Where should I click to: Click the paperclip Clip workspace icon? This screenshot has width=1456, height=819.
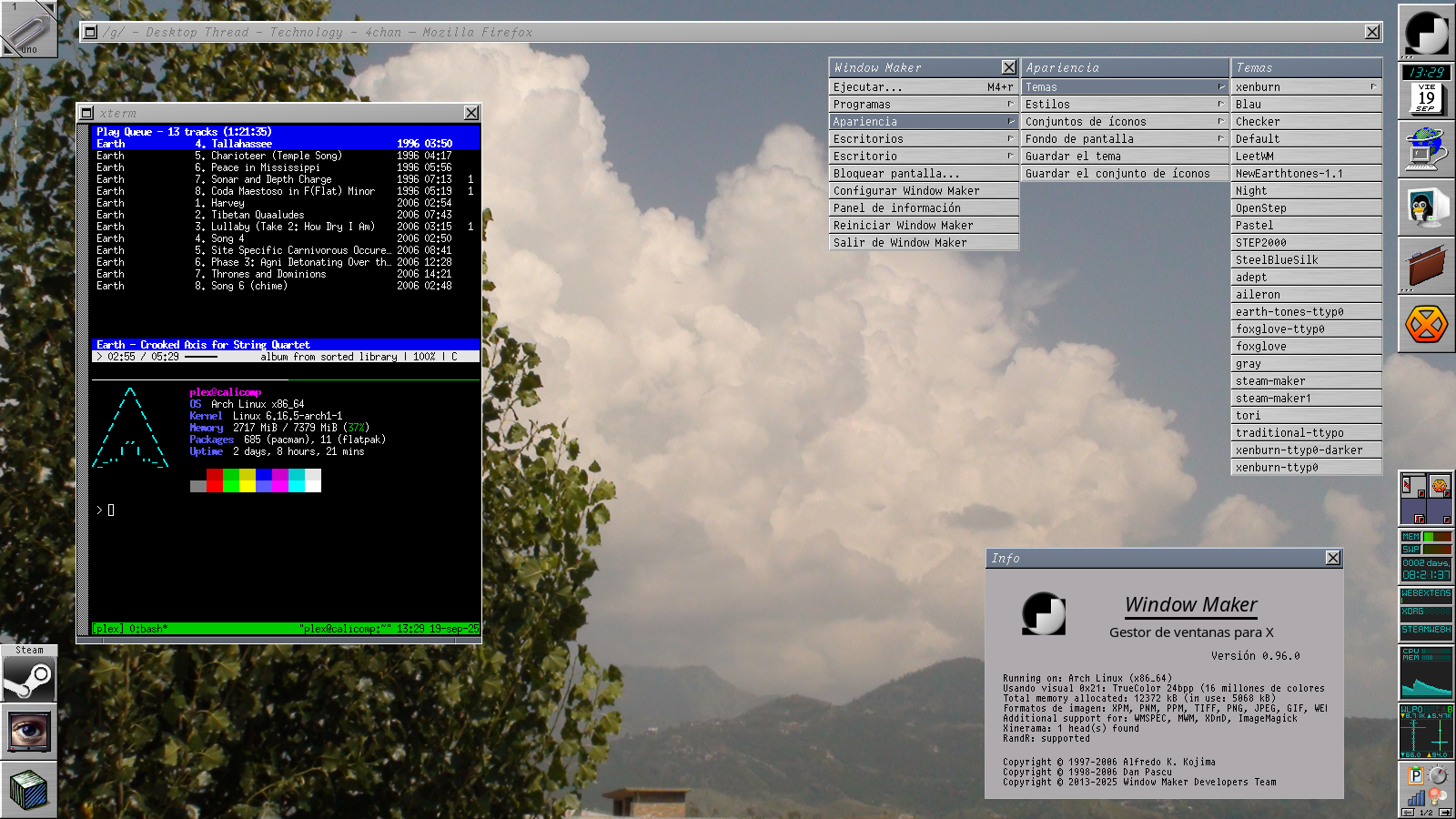coord(27,29)
